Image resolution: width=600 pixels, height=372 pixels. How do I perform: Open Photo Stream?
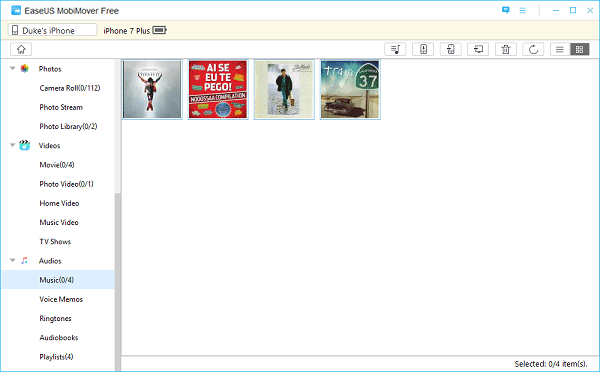click(x=61, y=107)
